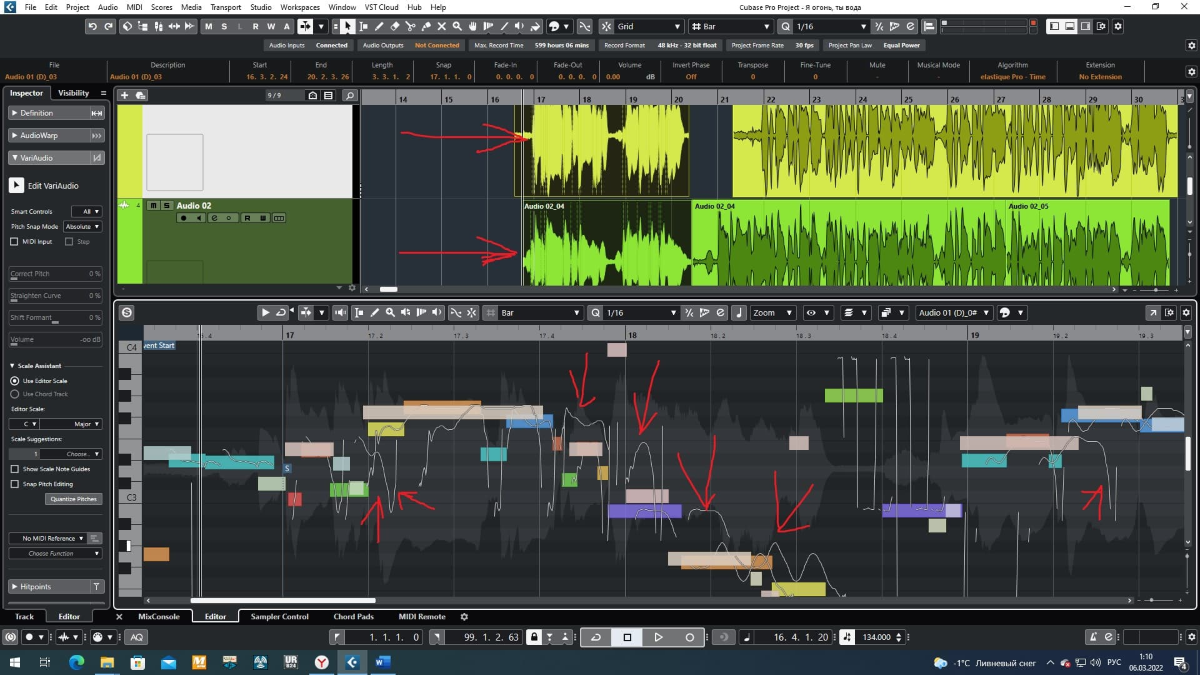
Task: Open the Smart Controls All dropdown
Action: tap(87, 212)
